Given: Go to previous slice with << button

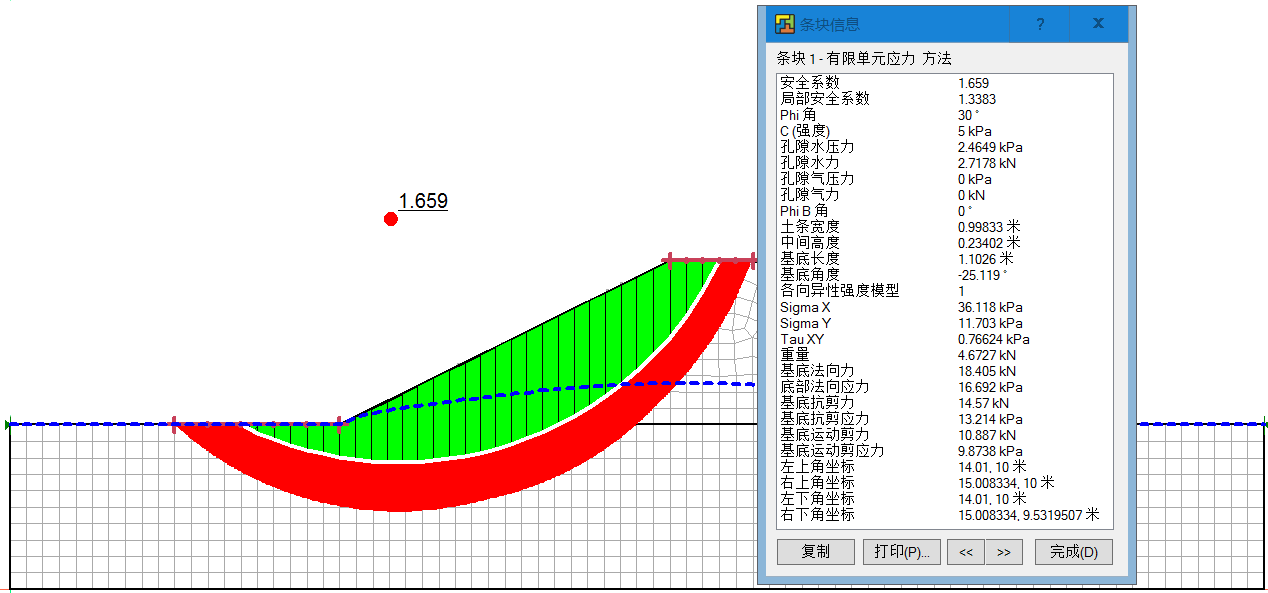Looking at the screenshot, I should (966, 552).
